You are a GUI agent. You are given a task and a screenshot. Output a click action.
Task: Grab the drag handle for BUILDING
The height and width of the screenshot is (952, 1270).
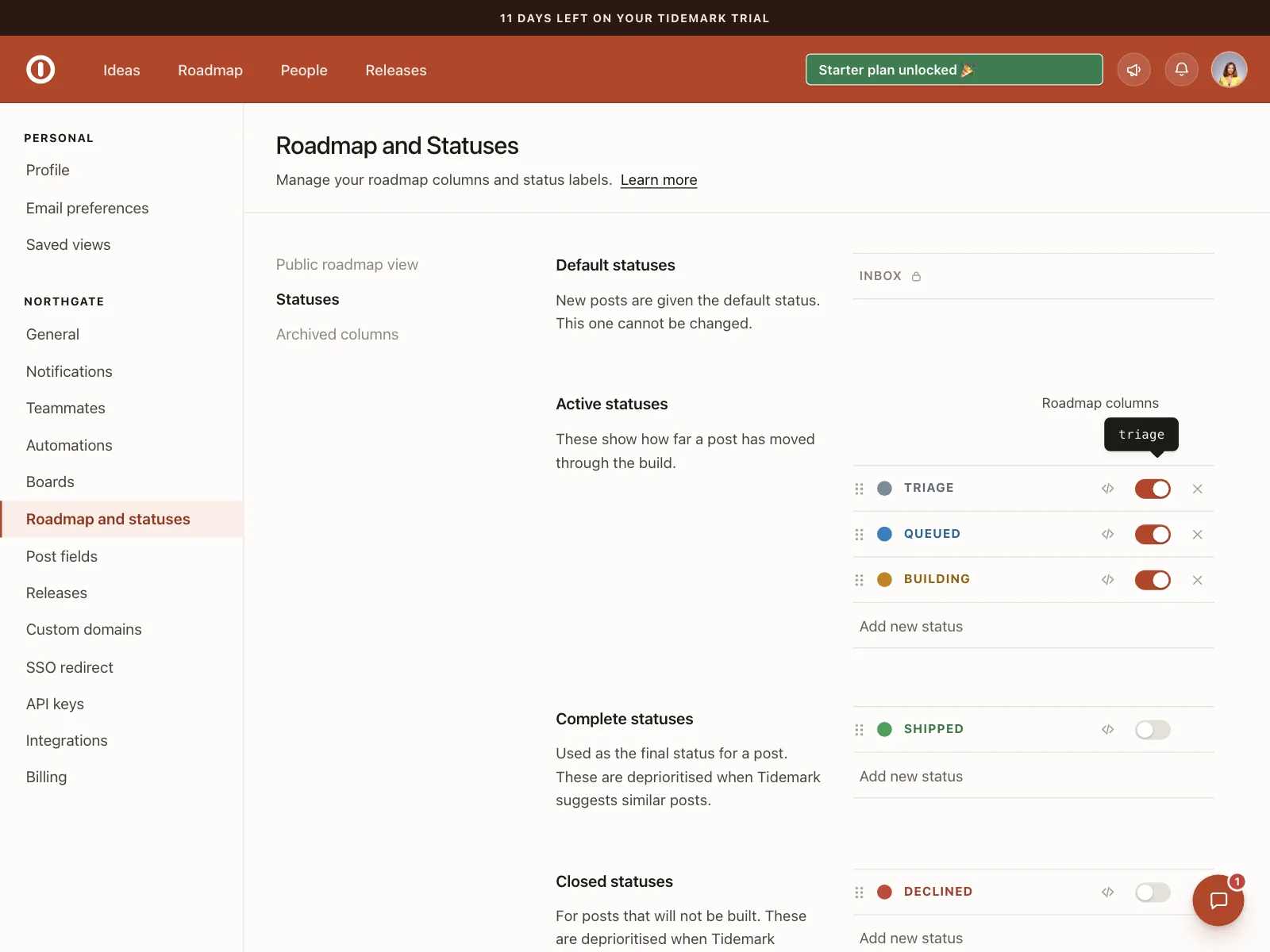859,580
